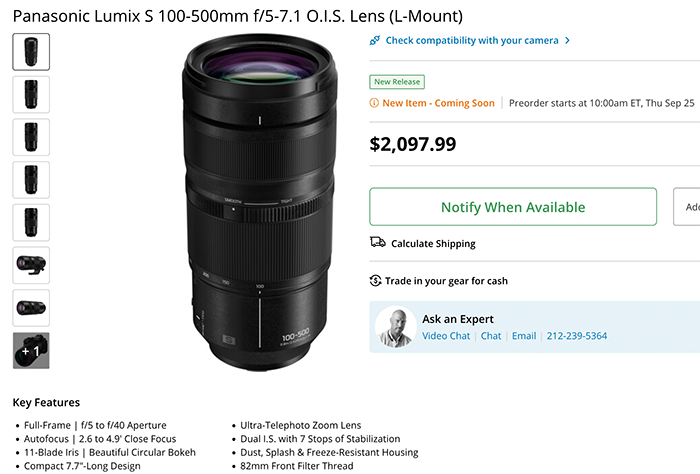Expand the compatibility check chevron arrow
This screenshot has width=700, height=474.
pyautogui.click(x=568, y=41)
